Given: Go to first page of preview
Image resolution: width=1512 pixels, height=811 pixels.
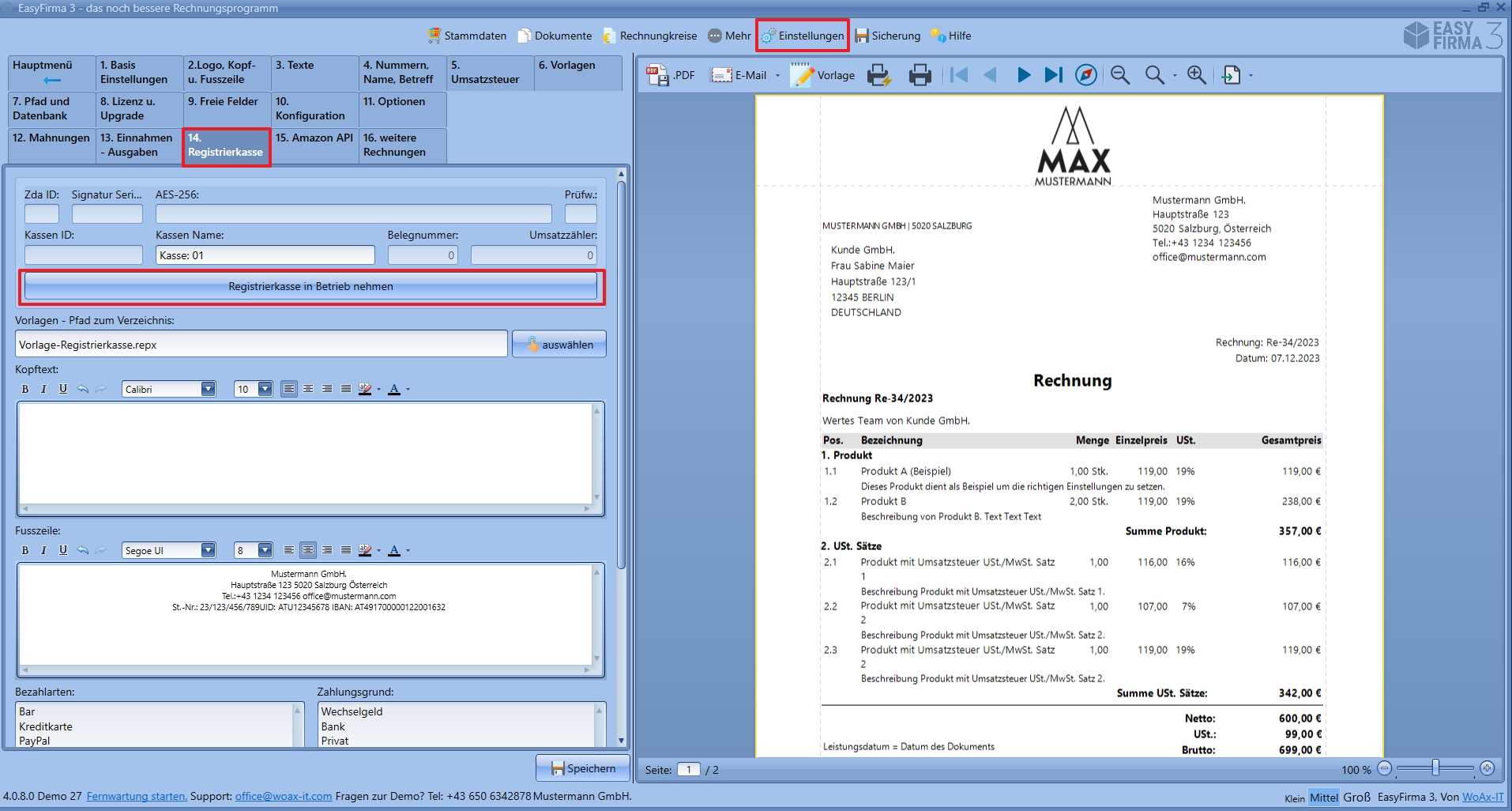Looking at the screenshot, I should [959, 75].
